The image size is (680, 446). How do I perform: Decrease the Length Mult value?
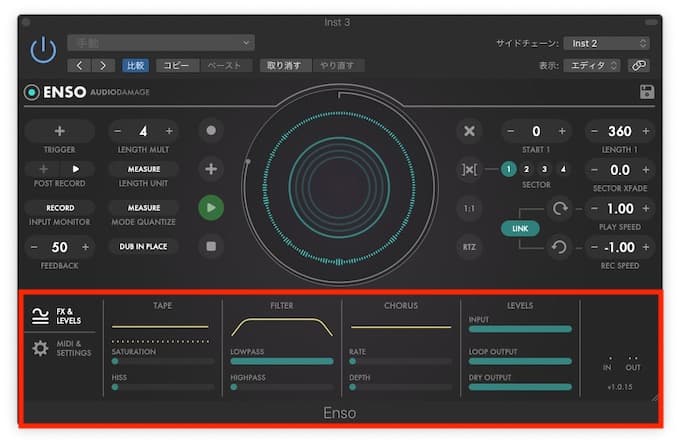[118, 131]
